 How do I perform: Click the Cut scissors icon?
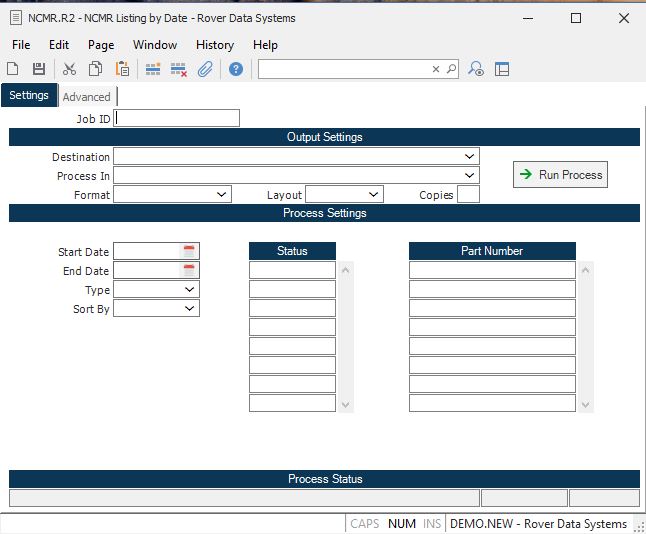pos(69,69)
